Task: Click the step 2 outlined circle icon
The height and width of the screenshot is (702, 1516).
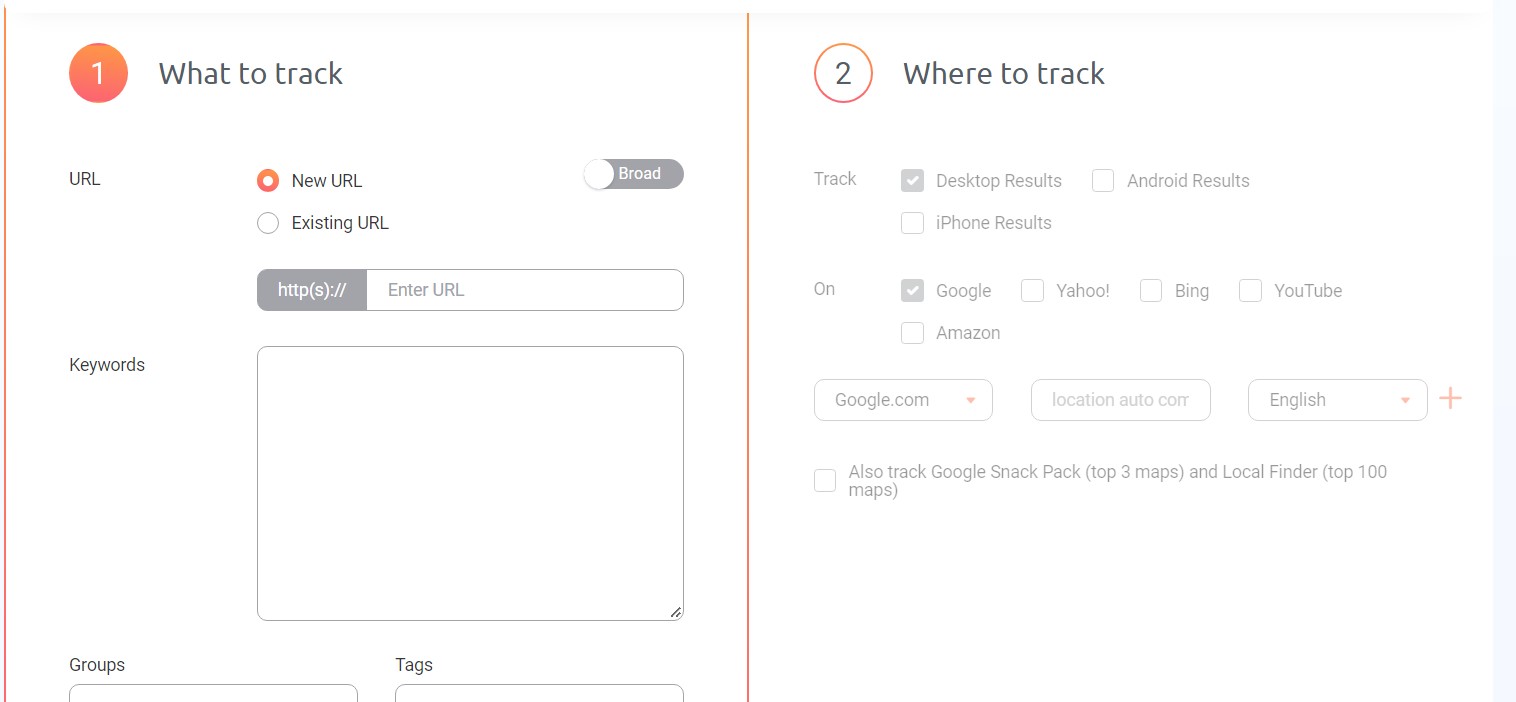Action: tap(843, 73)
